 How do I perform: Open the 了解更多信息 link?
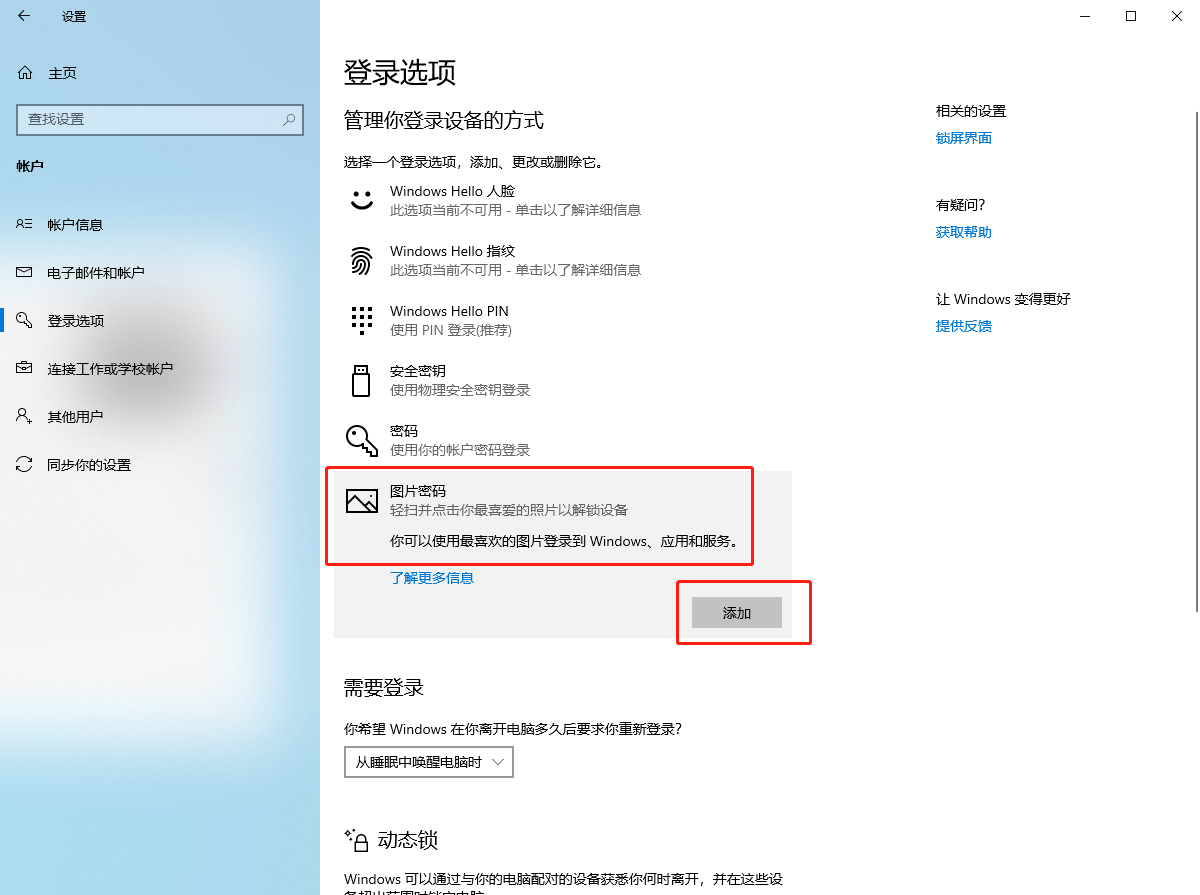[432, 577]
